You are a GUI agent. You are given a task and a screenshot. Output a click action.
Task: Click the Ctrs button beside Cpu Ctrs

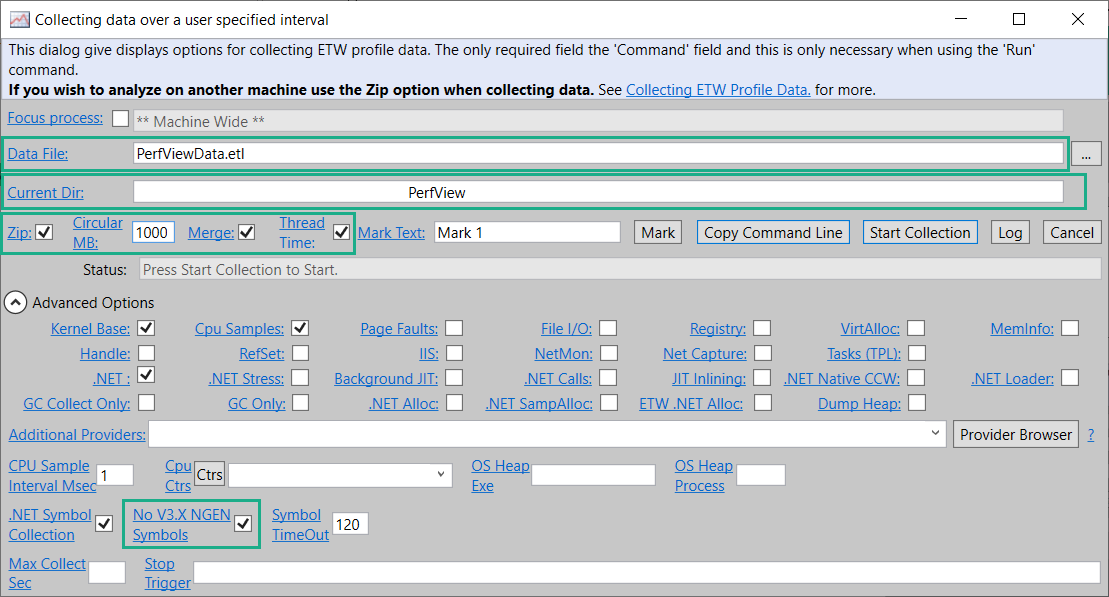click(209, 475)
